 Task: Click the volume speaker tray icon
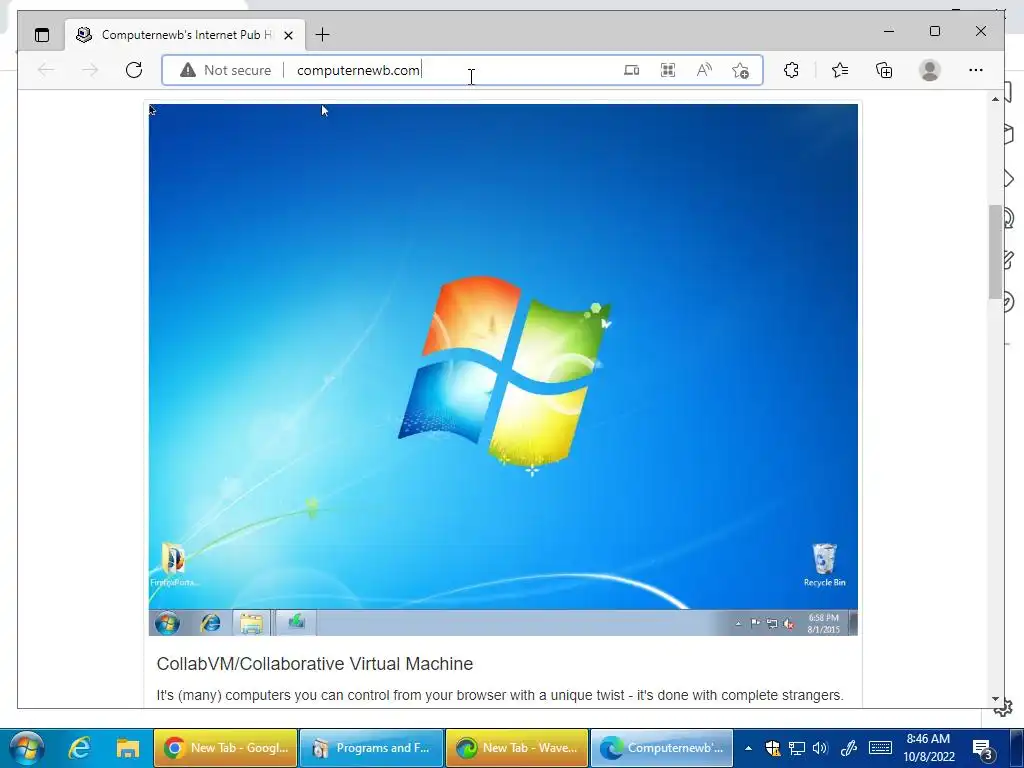(820, 748)
